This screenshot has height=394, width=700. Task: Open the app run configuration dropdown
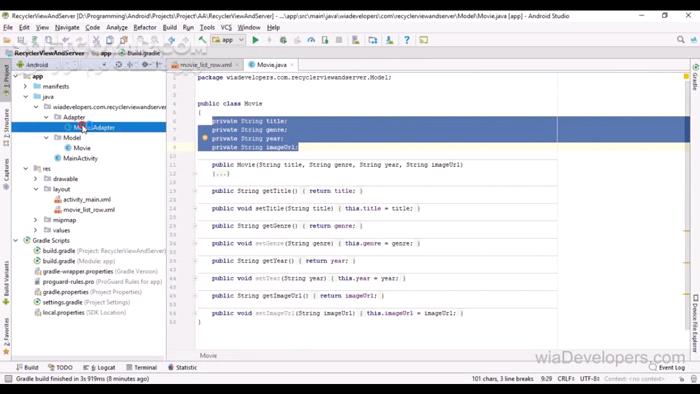pos(228,40)
